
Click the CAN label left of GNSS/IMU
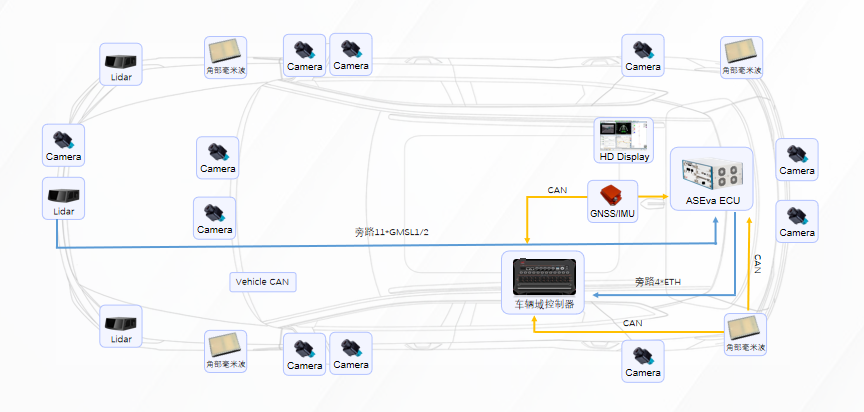pyautogui.click(x=558, y=189)
